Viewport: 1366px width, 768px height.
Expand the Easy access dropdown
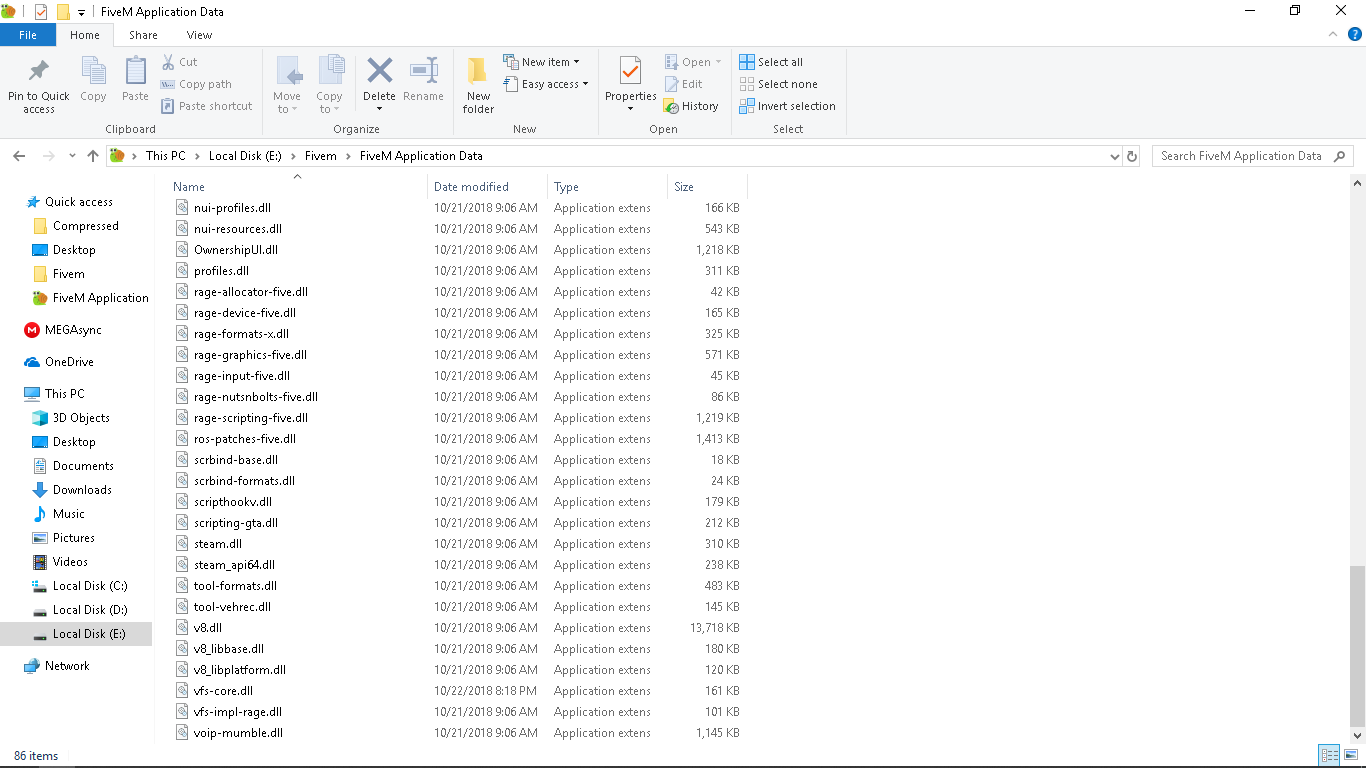click(545, 84)
